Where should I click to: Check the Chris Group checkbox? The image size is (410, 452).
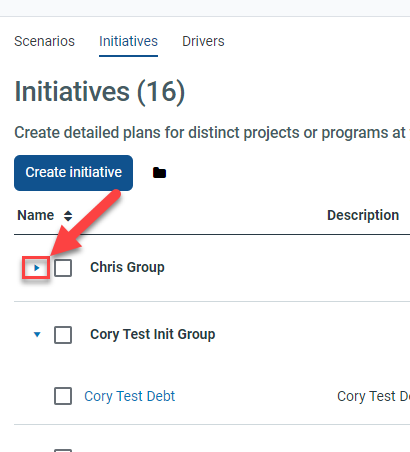pyautogui.click(x=63, y=268)
